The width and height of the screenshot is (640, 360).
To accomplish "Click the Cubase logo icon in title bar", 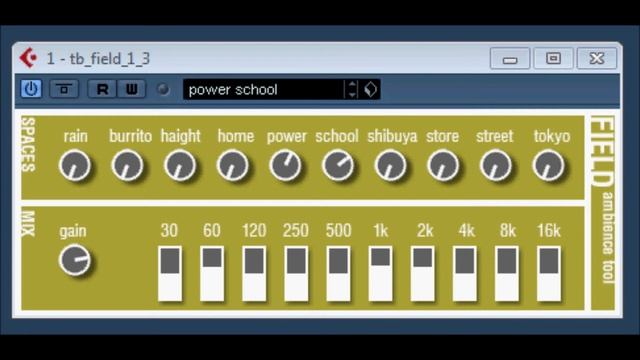I will pyautogui.click(x=29, y=58).
